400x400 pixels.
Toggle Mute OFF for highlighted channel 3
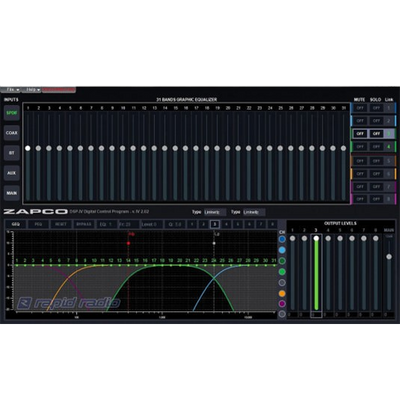(360, 134)
